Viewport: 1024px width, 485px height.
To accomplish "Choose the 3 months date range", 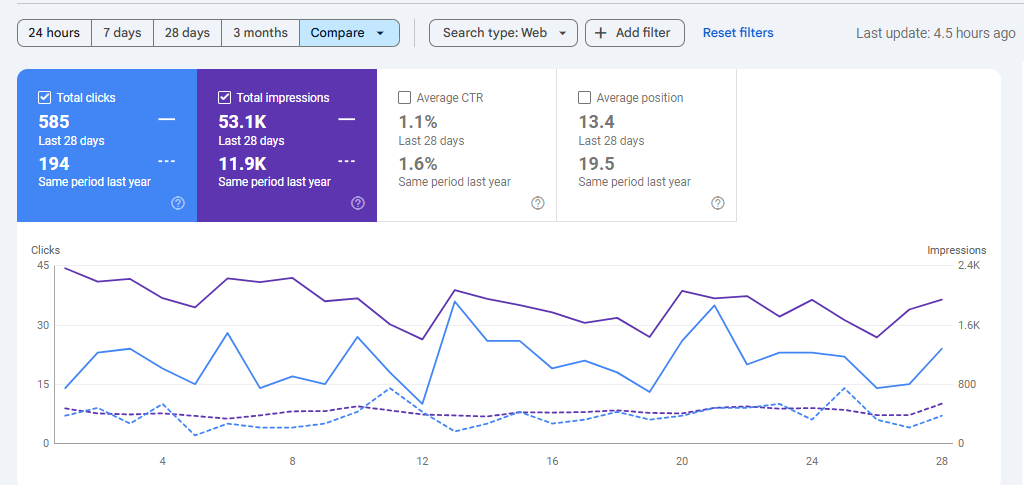I will [x=260, y=33].
